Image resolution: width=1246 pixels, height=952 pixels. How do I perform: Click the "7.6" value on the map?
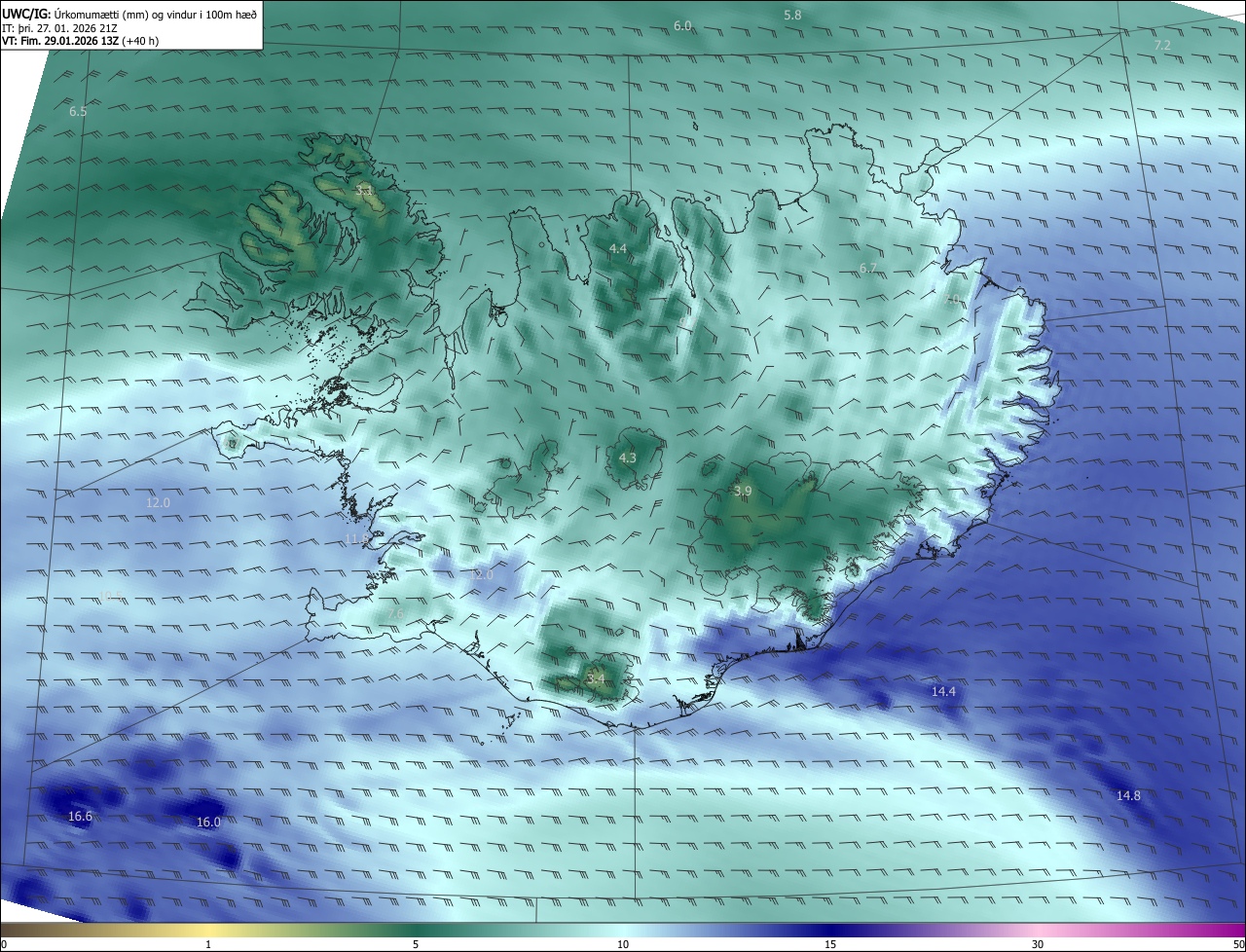pyautogui.click(x=393, y=613)
